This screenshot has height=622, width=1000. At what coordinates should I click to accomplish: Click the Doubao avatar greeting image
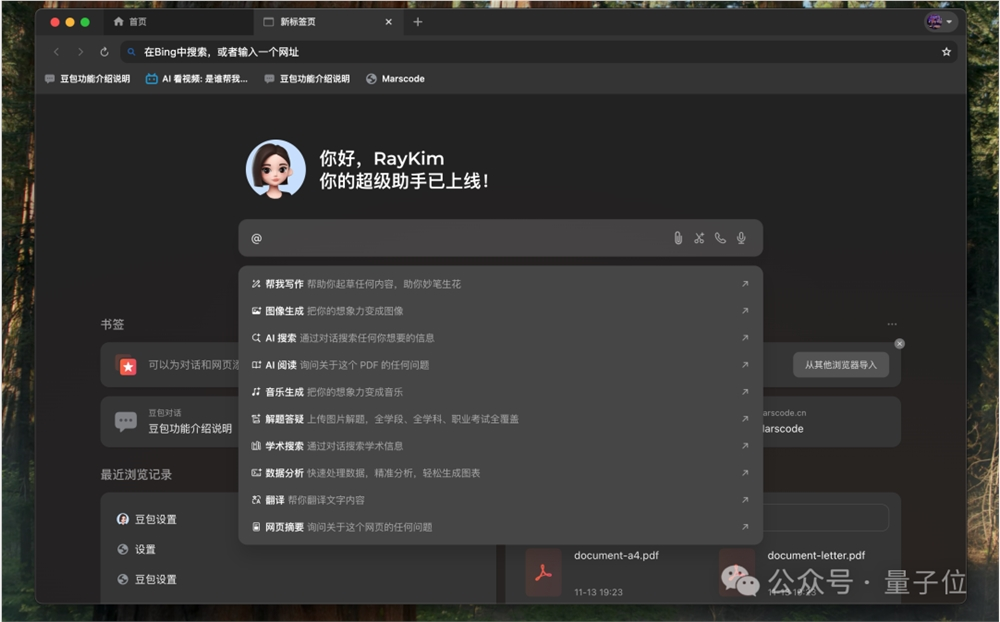coord(275,168)
